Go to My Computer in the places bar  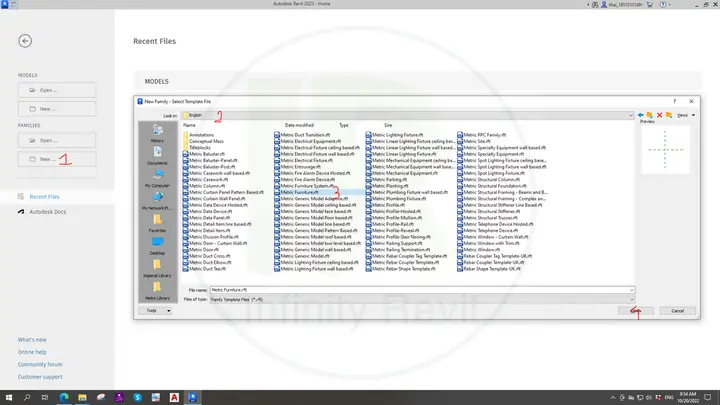click(x=157, y=178)
